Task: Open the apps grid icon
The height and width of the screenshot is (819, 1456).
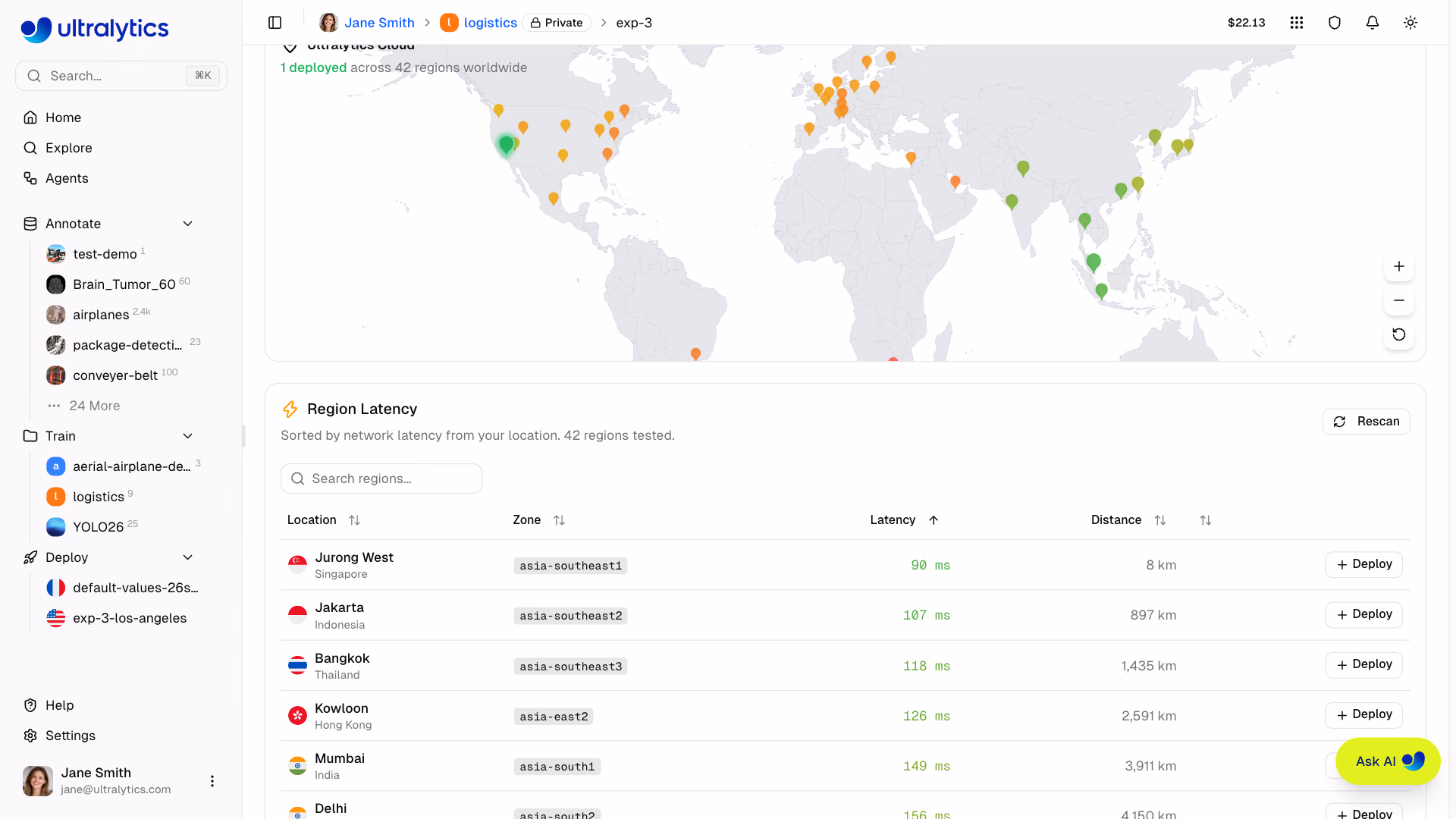Action: tap(1297, 23)
